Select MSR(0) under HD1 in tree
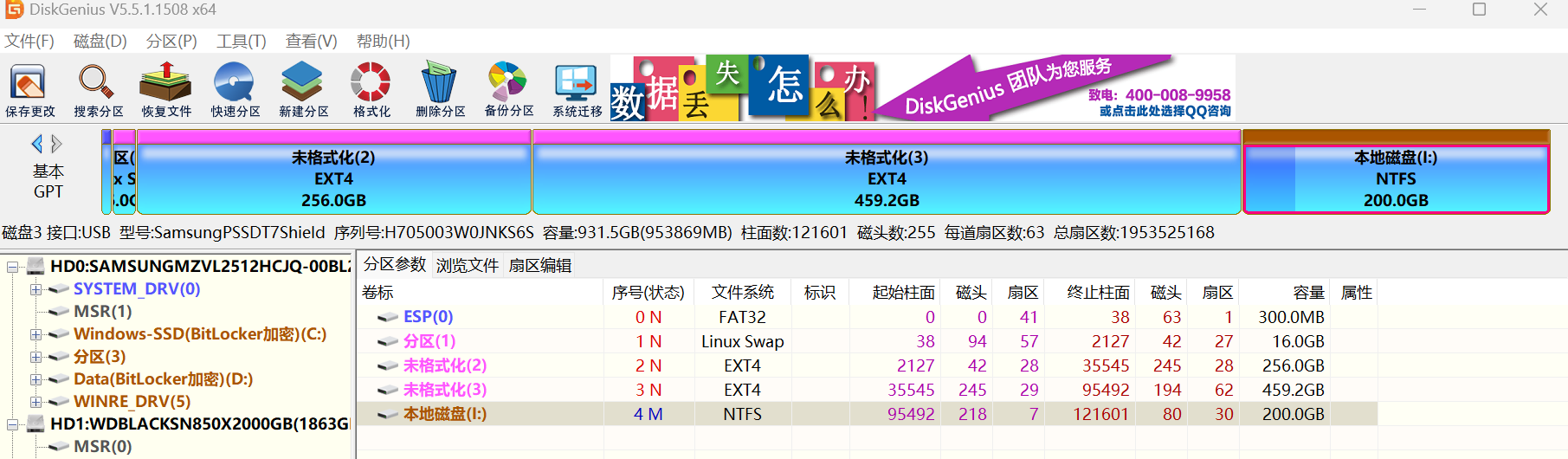The height and width of the screenshot is (459, 1568). click(103, 447)
